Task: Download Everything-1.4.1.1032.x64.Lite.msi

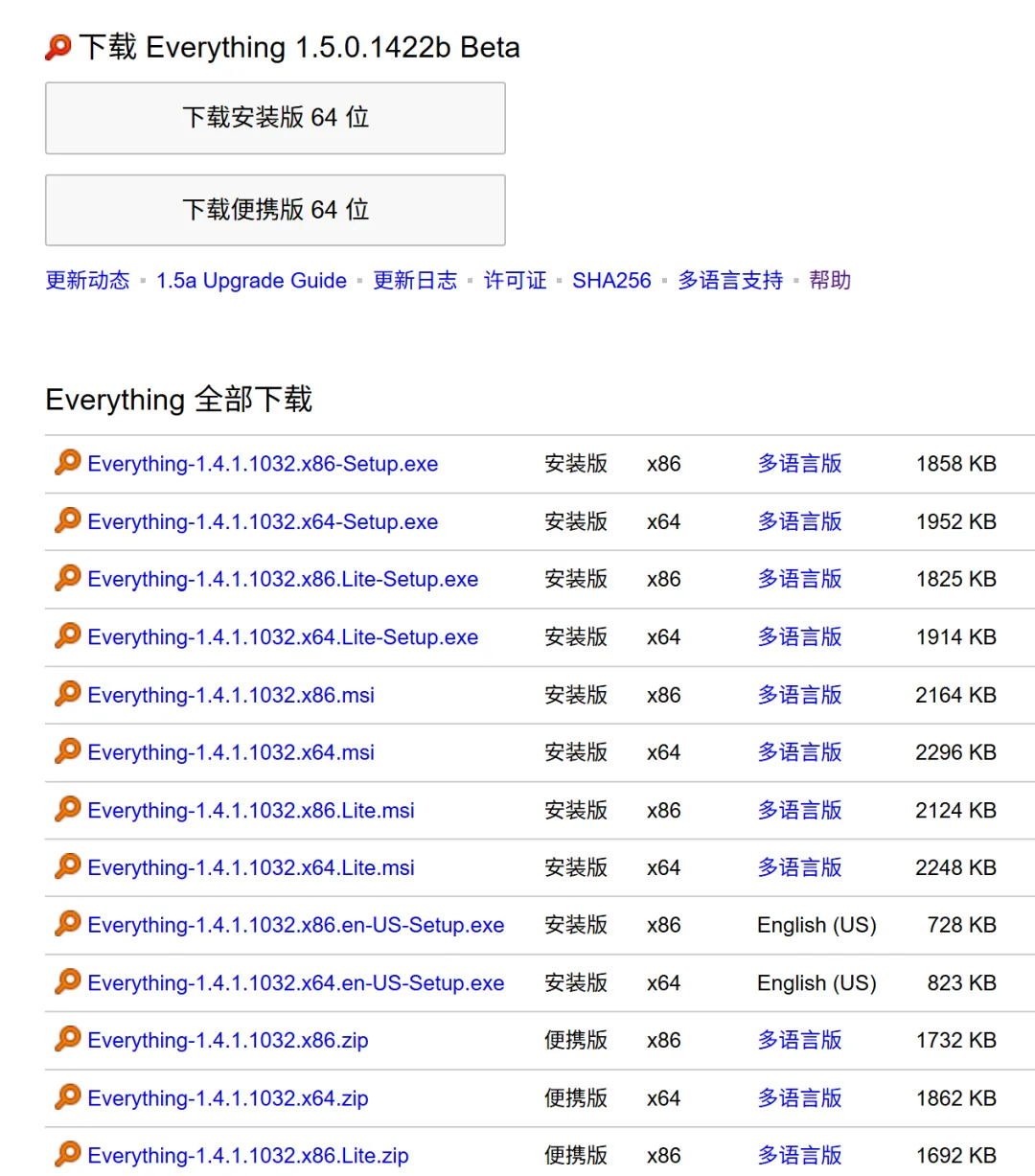Action: (x=251, y=868)
